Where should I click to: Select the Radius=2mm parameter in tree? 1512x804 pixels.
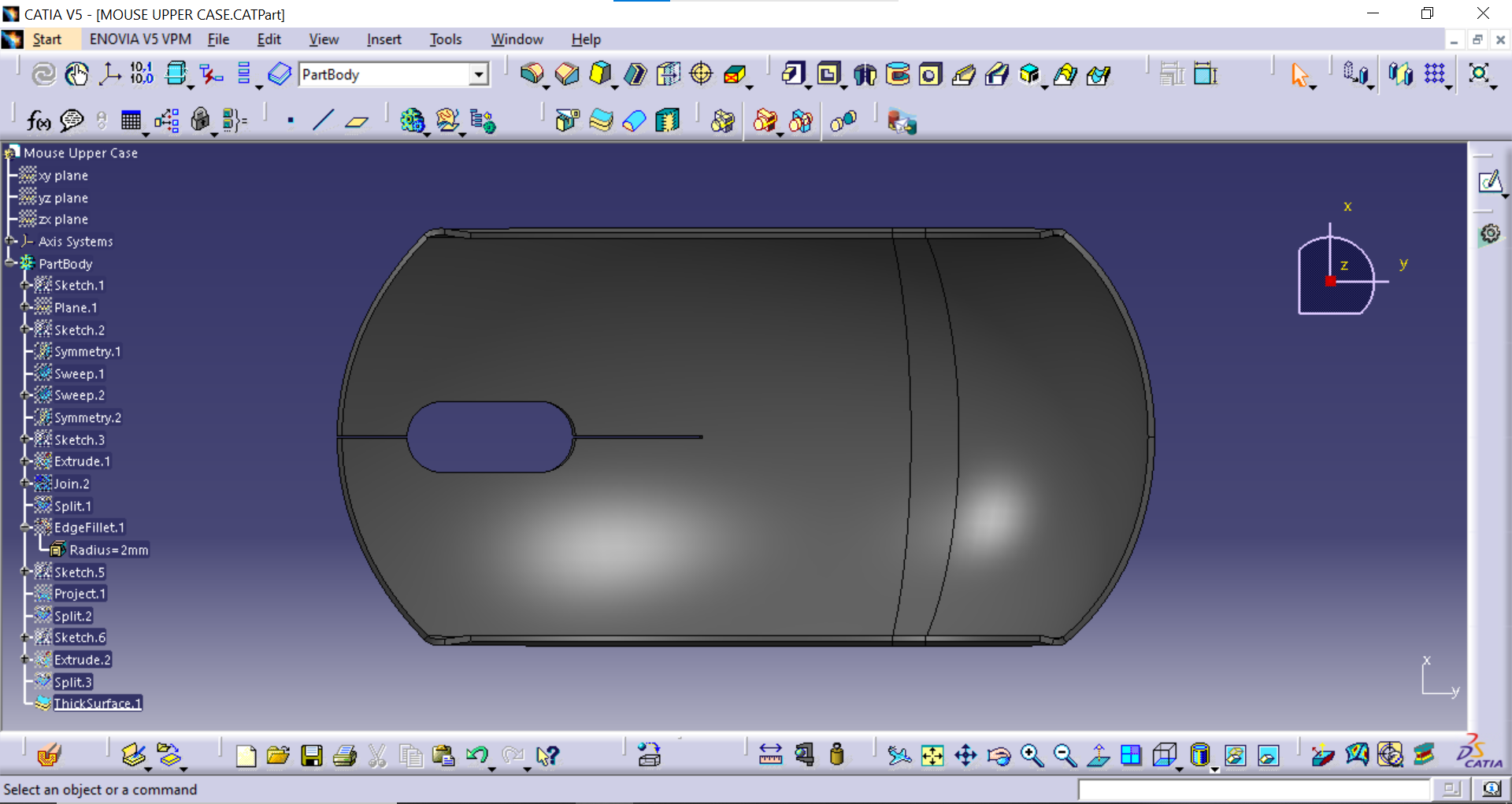tap(109, 550)
